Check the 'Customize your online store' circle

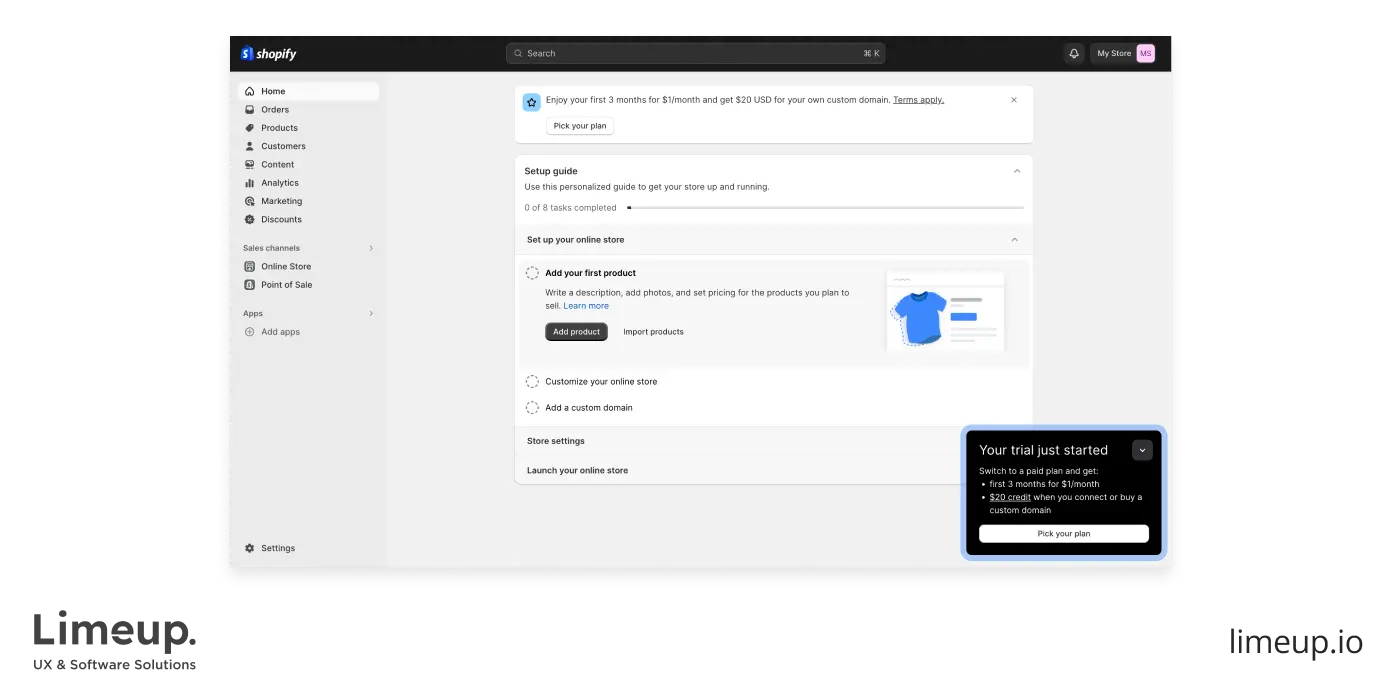(532, 381)
